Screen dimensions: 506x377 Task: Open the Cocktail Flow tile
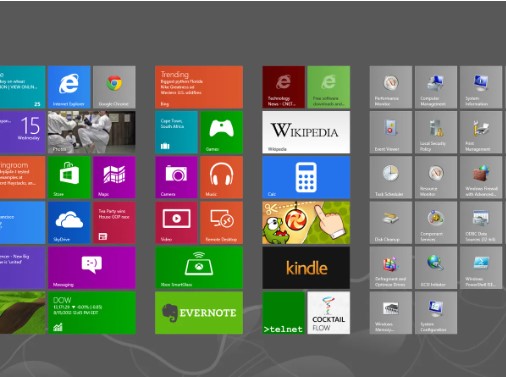329,313
